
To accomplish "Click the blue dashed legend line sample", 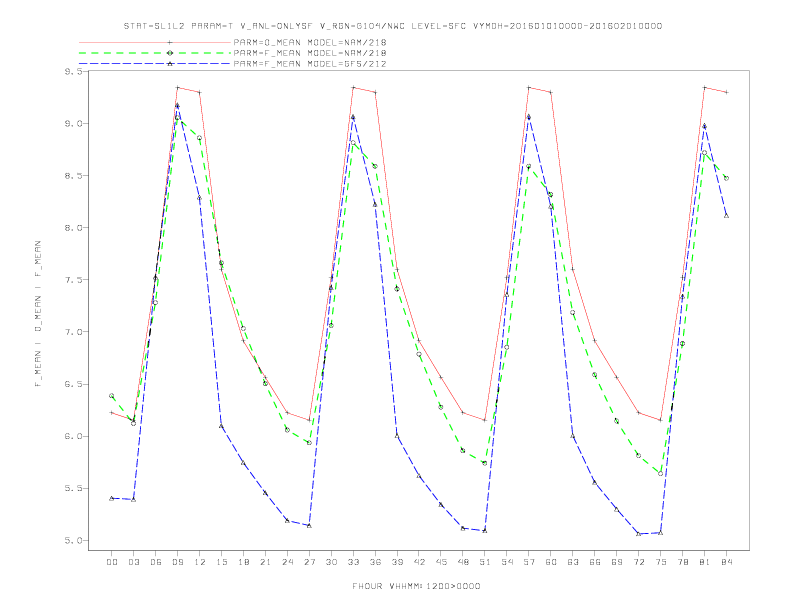I will coord(155,64).
